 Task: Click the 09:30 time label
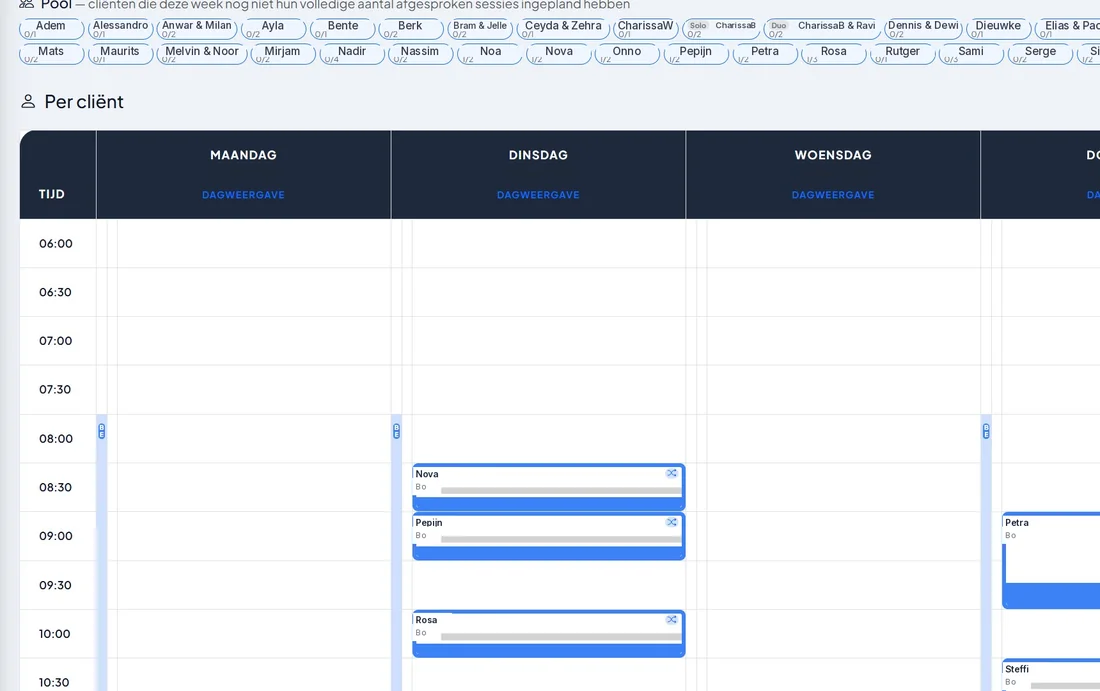(x=55, y=585)
